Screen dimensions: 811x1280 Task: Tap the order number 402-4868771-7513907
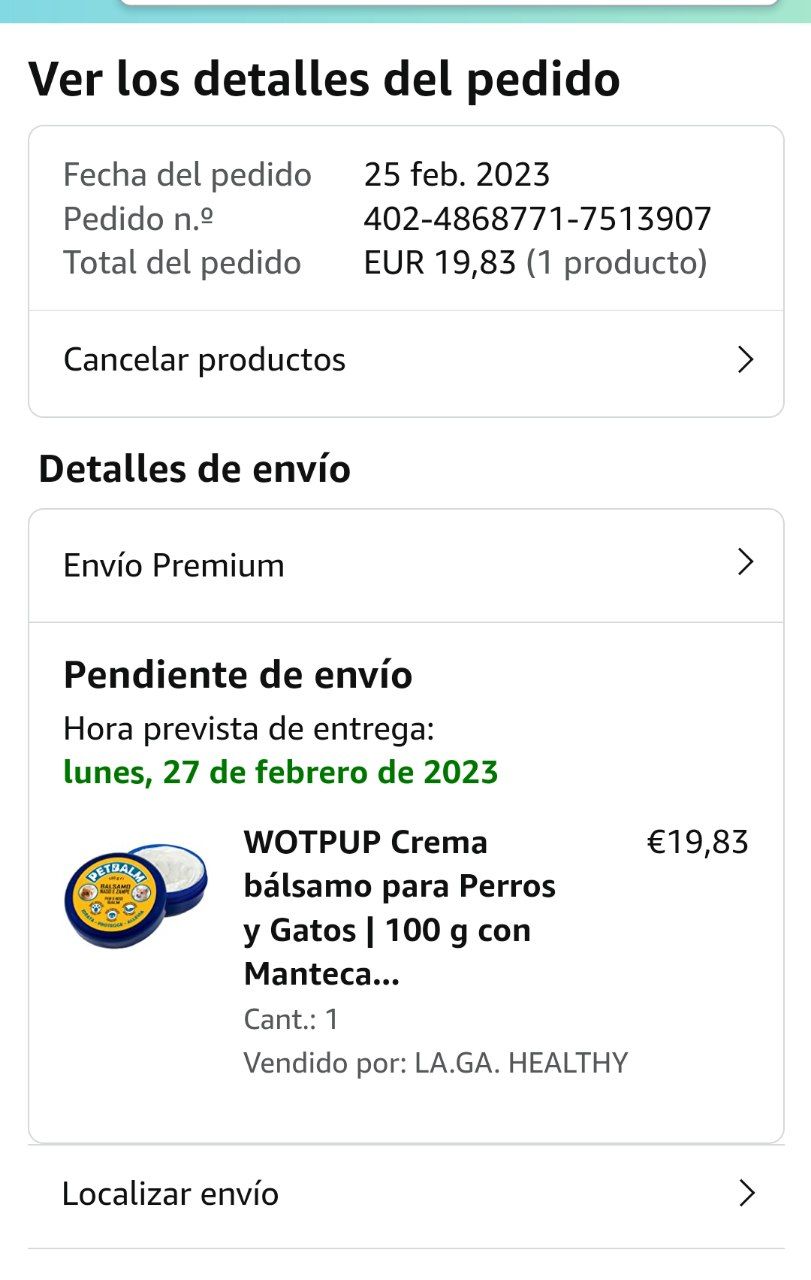[x=537, y=219]
